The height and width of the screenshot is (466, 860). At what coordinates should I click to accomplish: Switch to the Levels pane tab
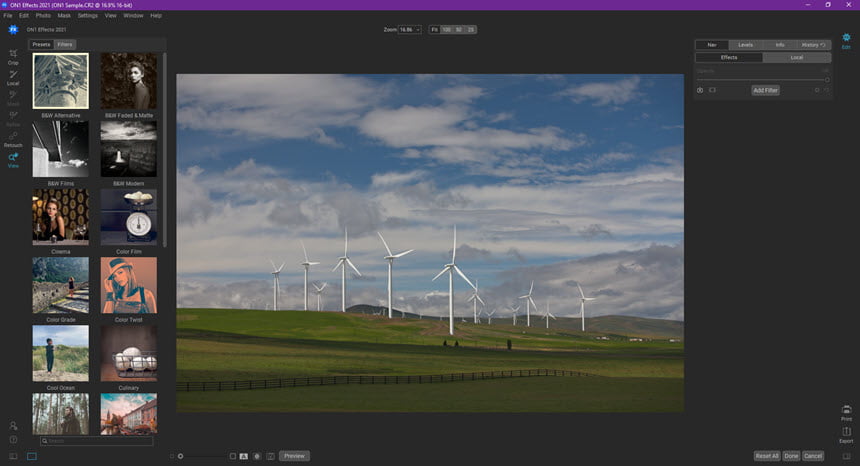click(745, 45)
